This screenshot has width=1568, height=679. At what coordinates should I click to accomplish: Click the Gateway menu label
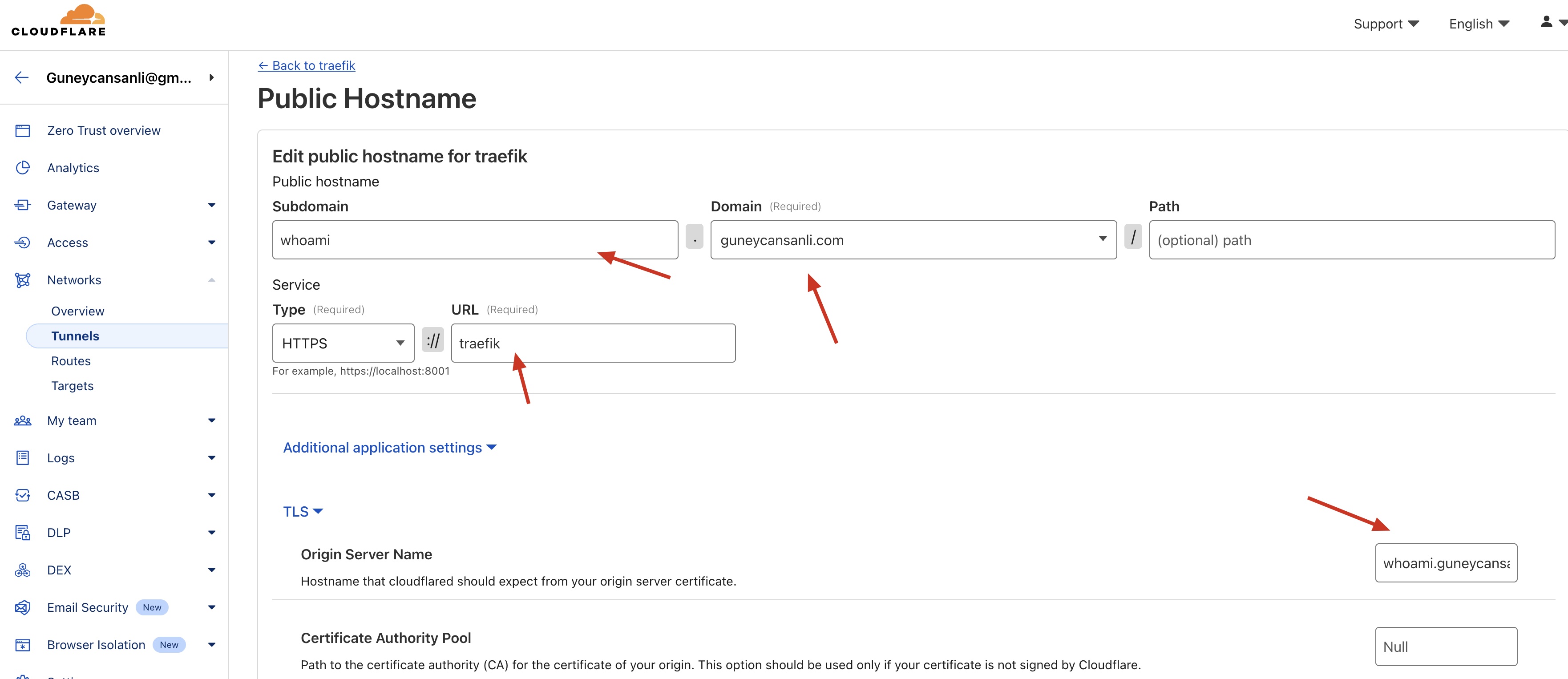coord(72,205)
